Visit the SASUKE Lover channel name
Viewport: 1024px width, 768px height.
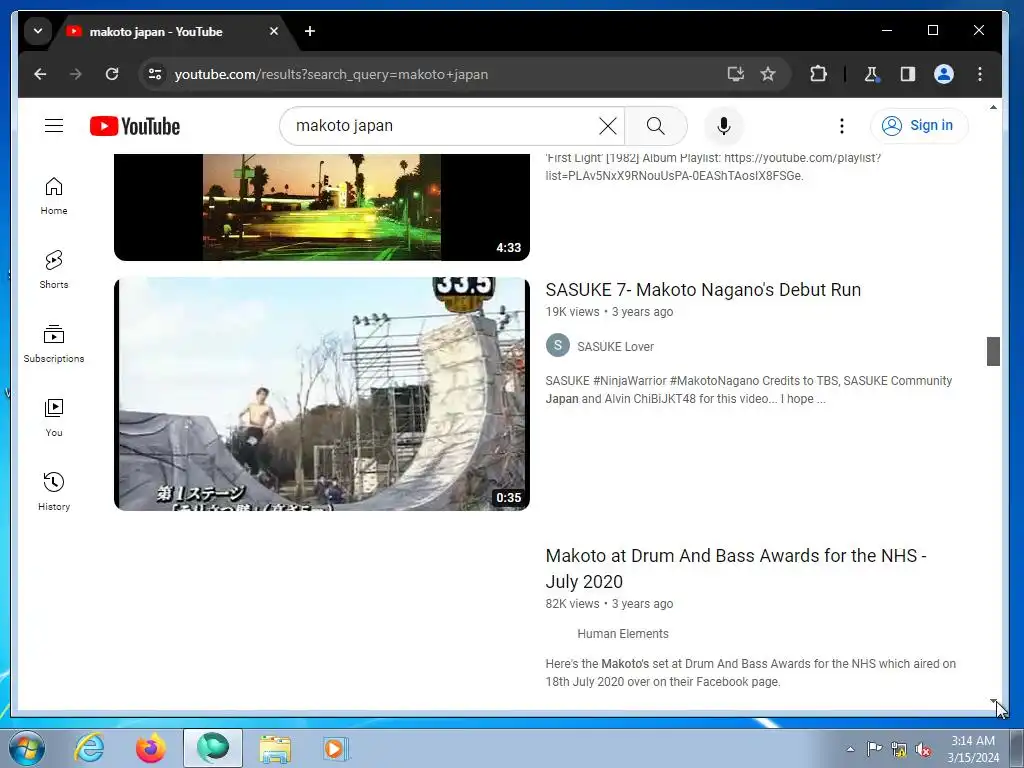point(615,347)
